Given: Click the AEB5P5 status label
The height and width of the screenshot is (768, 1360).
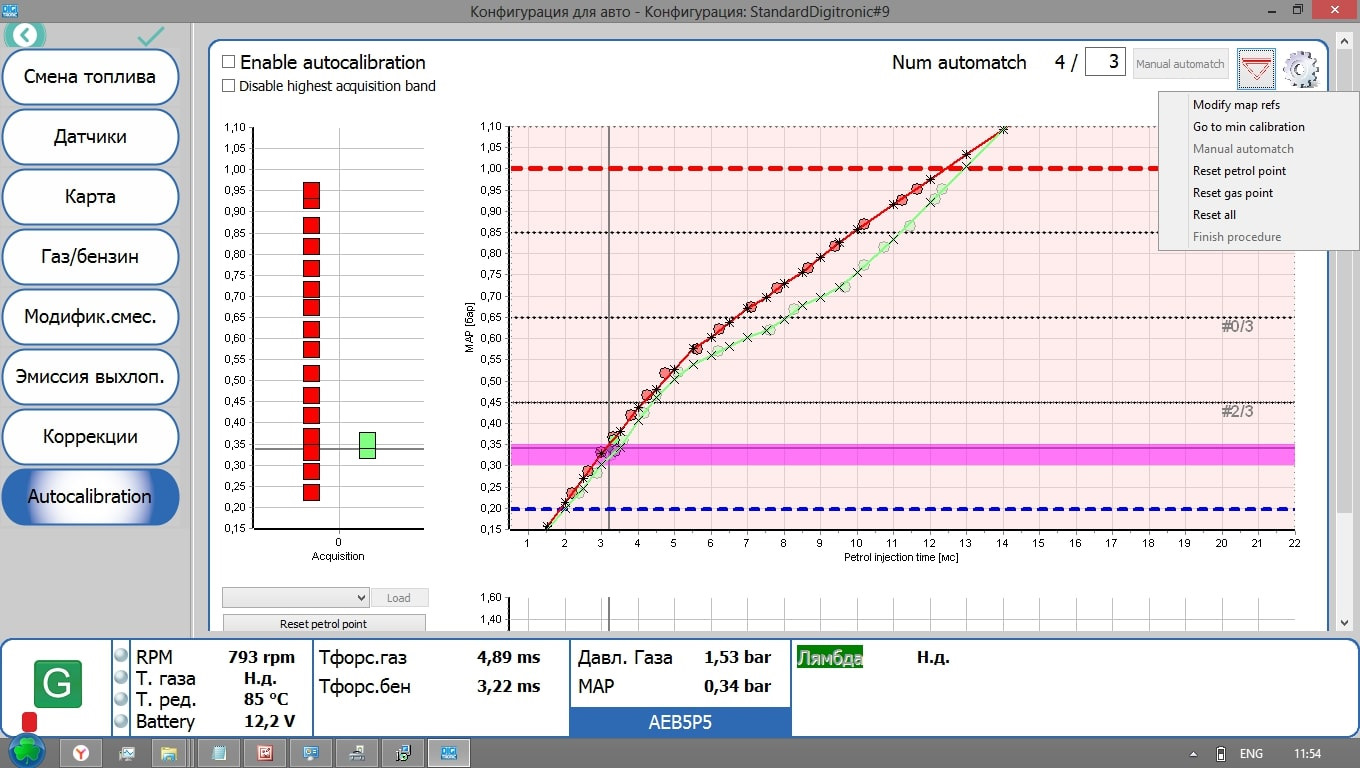Looking at the screenshot, I should point(680,722).
